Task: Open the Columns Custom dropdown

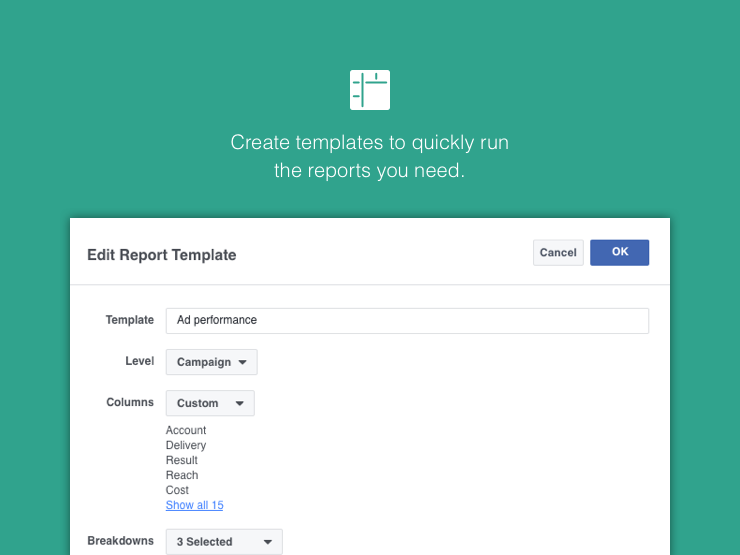Action: pos(210,403)
